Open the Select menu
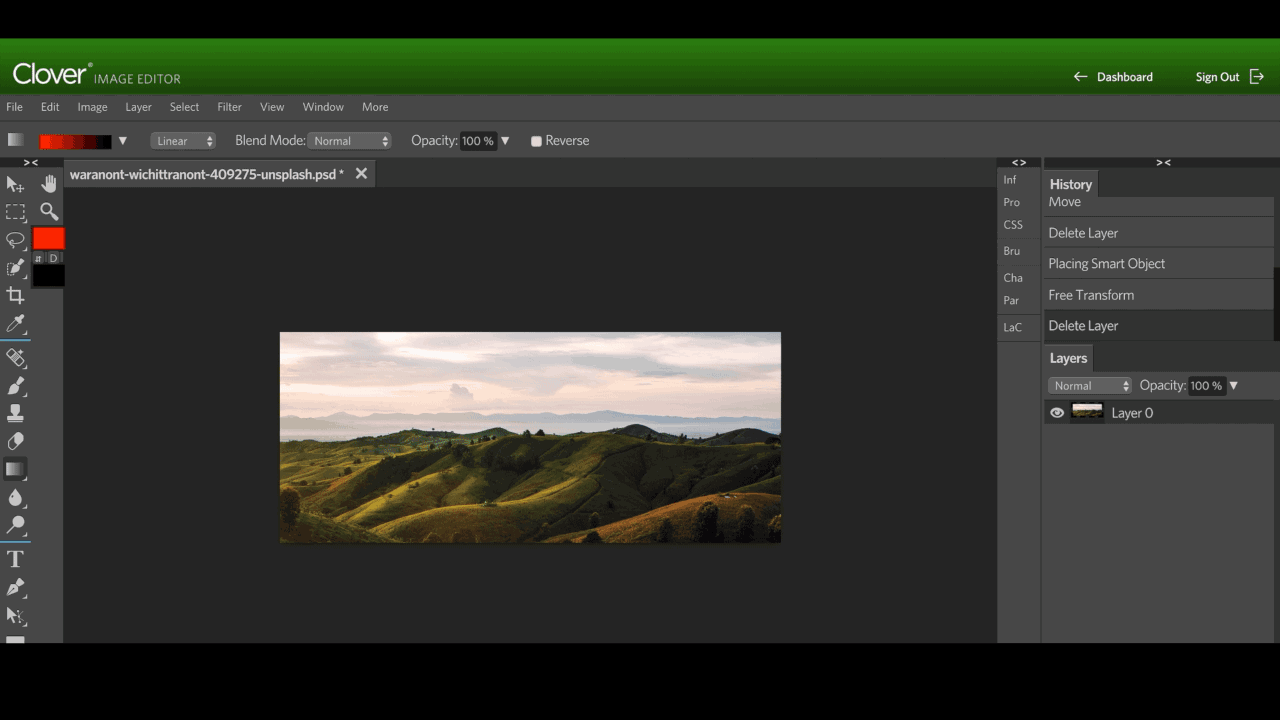This screenshot has width=1280, height=720. 184,107
